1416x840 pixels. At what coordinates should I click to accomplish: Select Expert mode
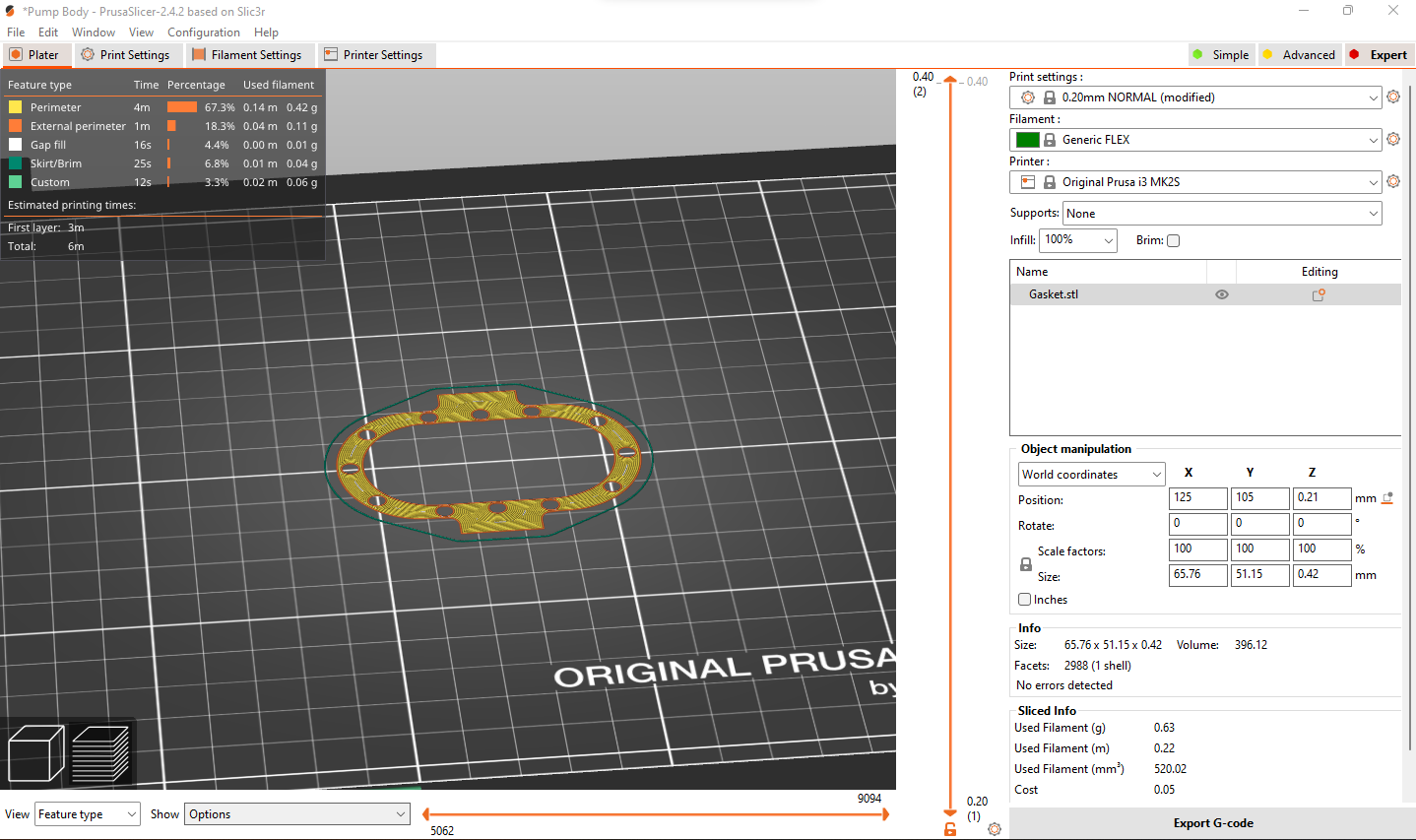pos(1379,55)
